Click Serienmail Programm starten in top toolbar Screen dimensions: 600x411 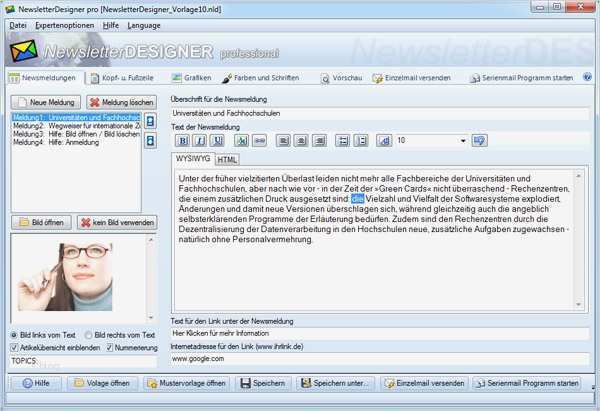pyautogui.click(x=522, y=78)
